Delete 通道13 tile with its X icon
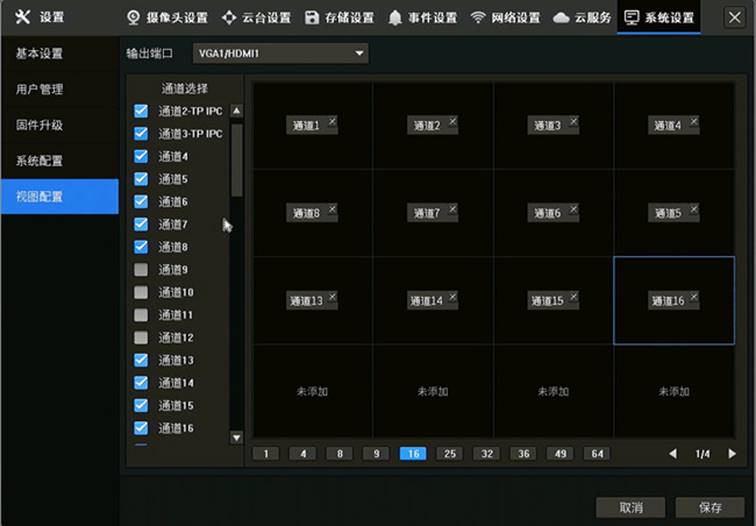This screenshot has height=526, width=756. pos(332,296)
